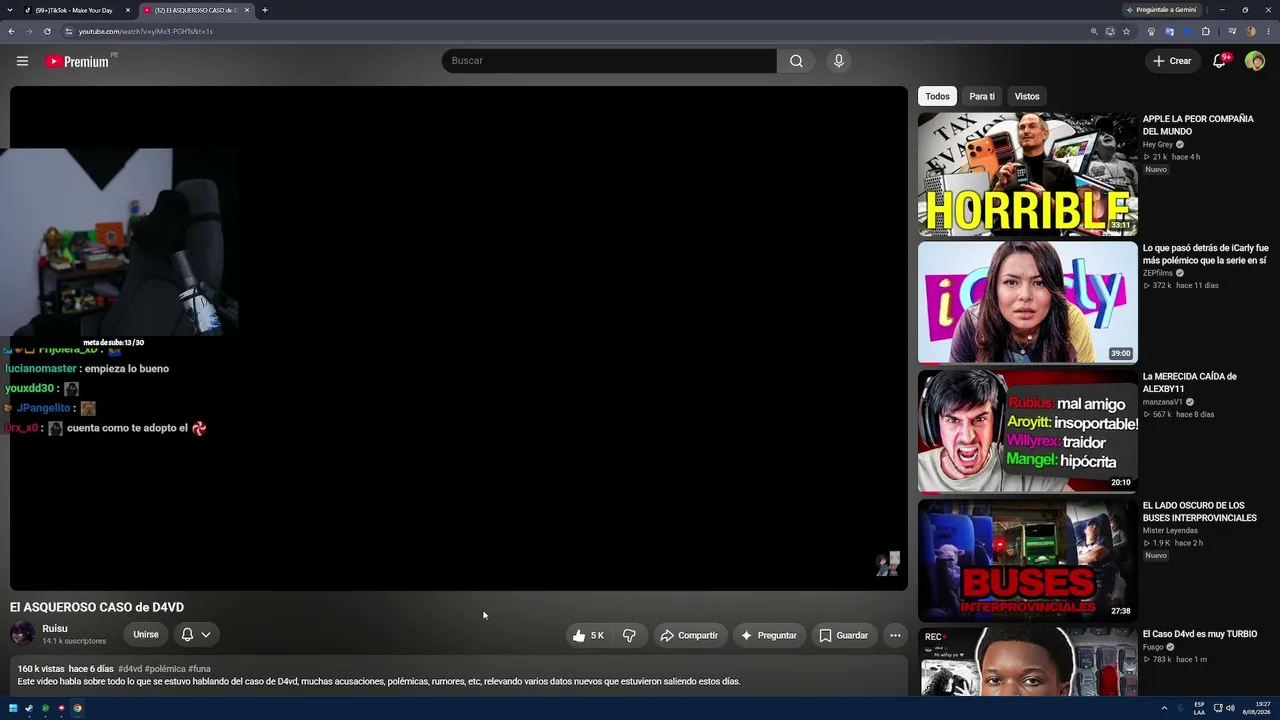Click Pregúntale a Gemini button
1280x720 pixels.
point(1160,10)
